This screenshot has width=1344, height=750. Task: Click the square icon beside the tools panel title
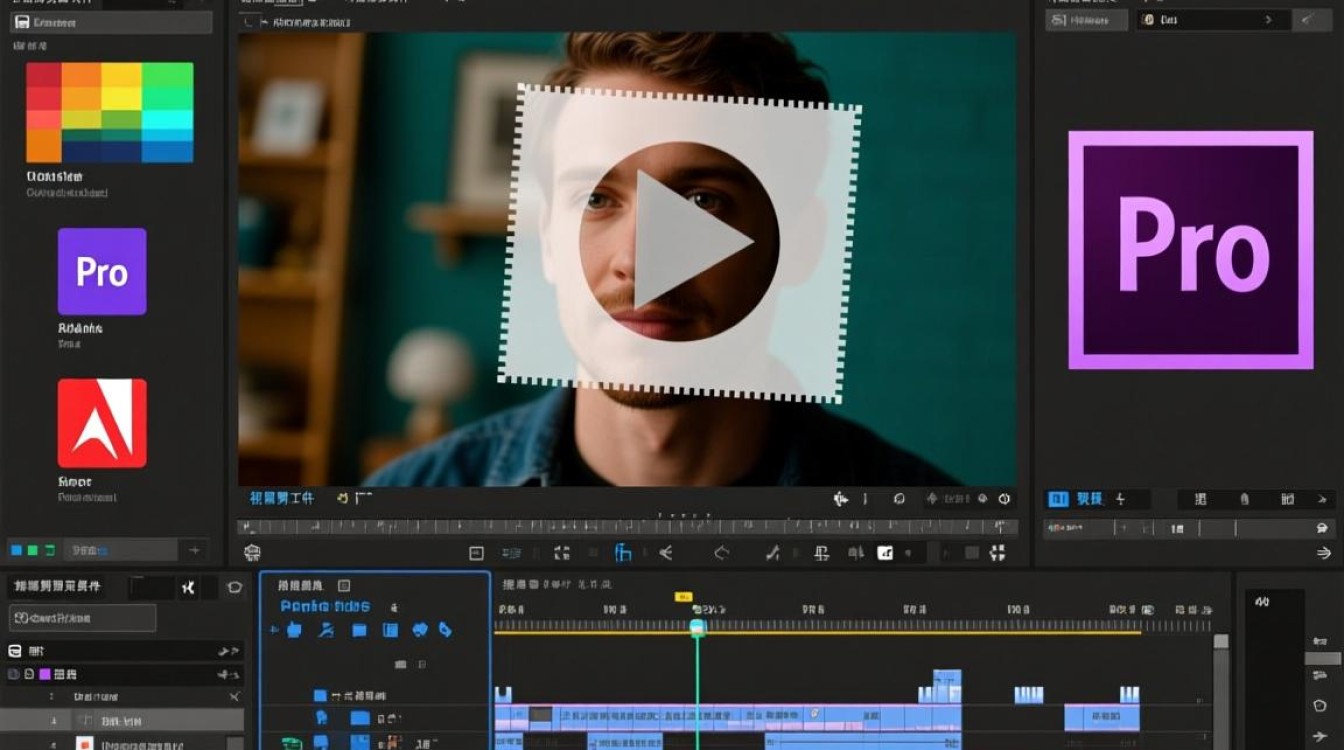pyautogui.click(x=344, y=586)
